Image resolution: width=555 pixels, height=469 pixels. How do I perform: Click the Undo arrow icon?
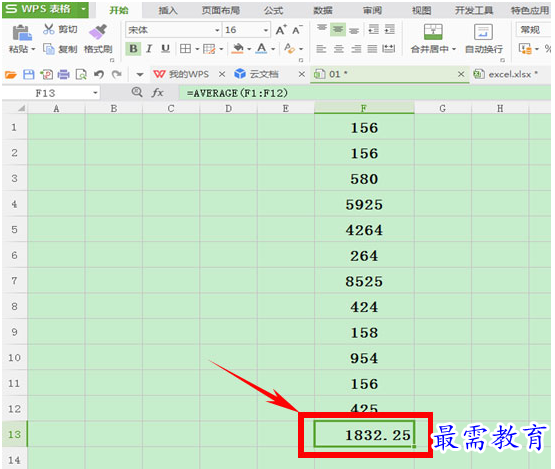[99, 74]
